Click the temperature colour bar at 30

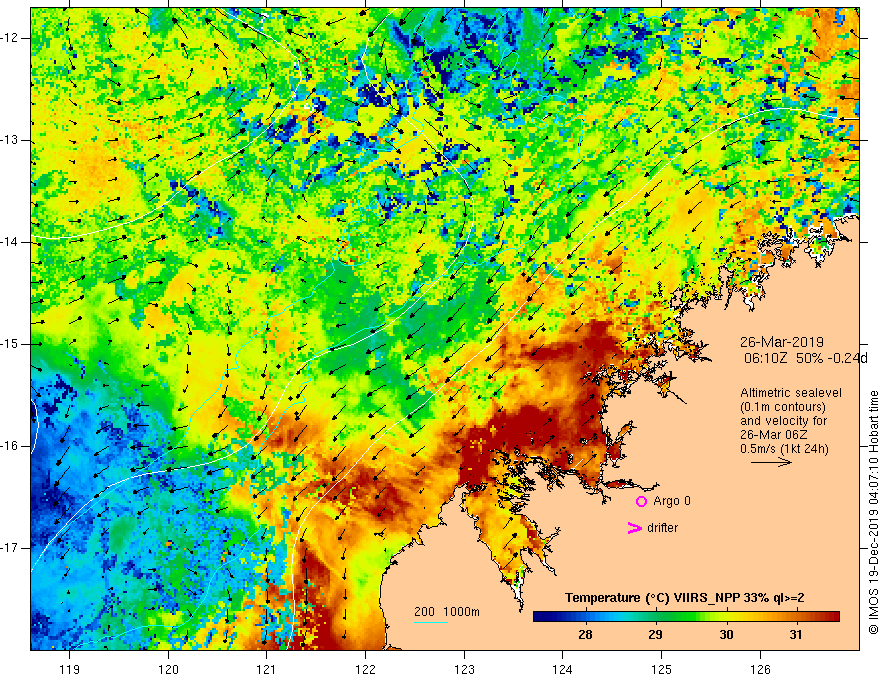point(726,617)
